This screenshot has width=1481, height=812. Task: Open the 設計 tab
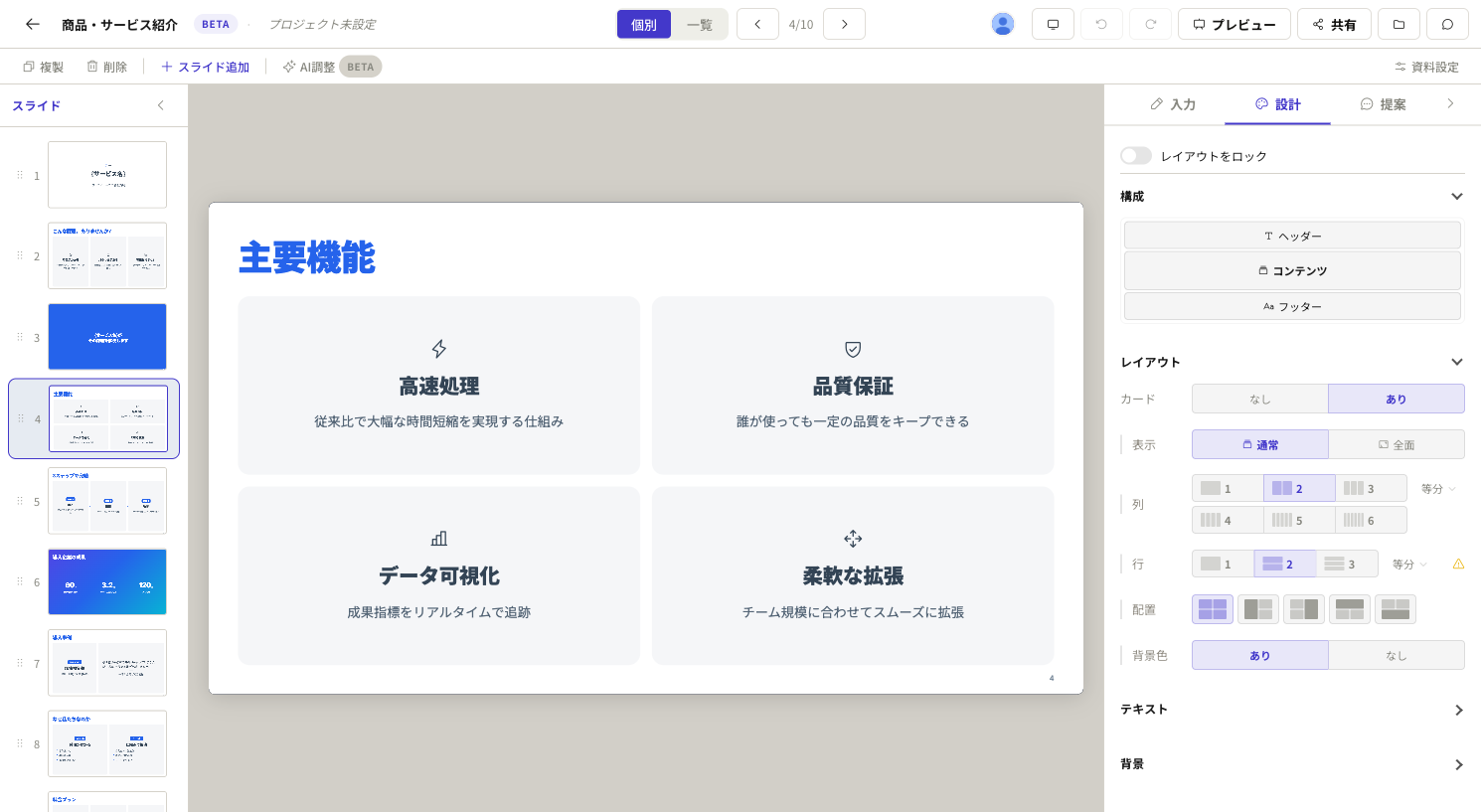coord(1278,104)
